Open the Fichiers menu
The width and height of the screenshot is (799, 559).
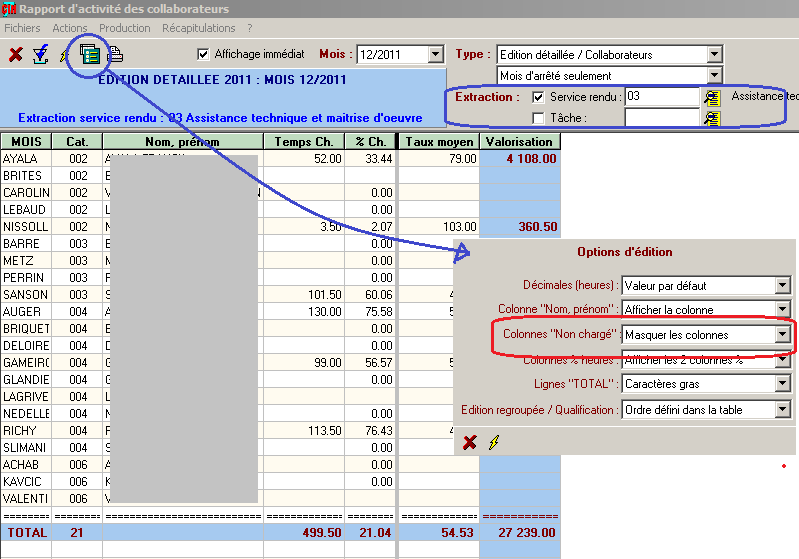pos(22,28)
